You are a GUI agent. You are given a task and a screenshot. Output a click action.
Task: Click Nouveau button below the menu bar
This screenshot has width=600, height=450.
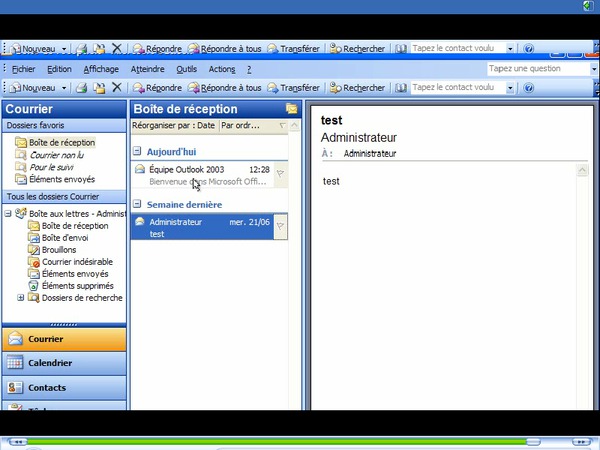(x=34, y=88)
